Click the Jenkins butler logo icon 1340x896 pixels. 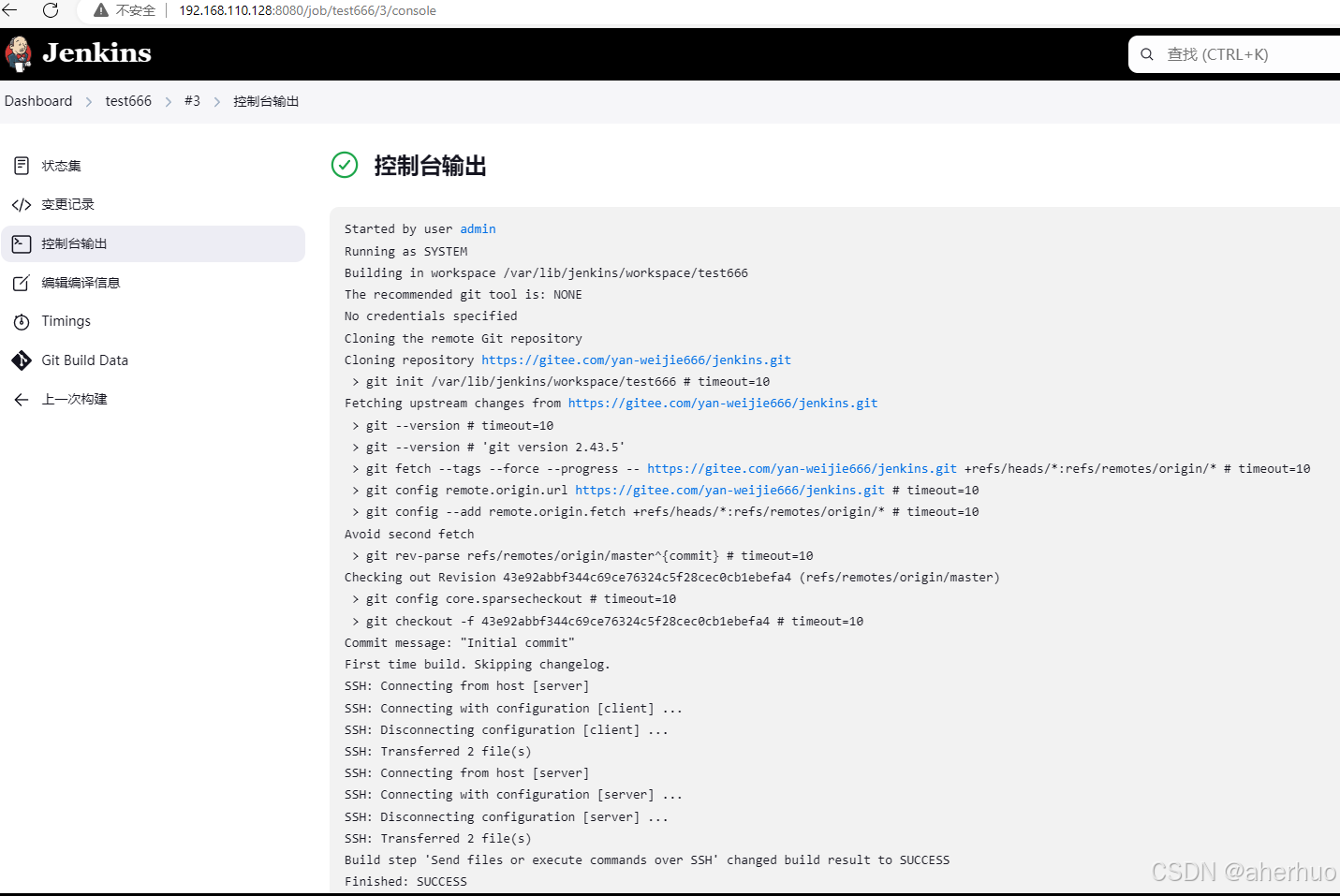[19, 53]
